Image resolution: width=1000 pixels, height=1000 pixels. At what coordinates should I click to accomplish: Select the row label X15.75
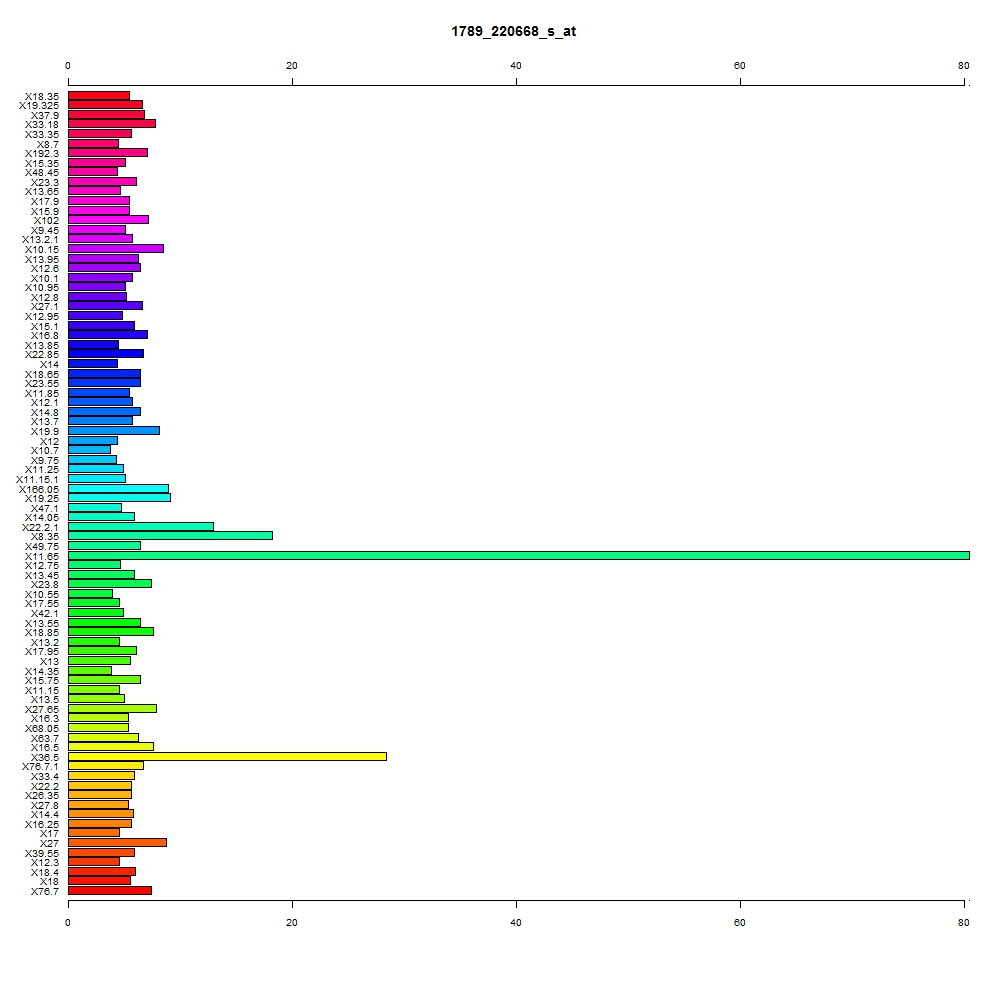[42, 680]
